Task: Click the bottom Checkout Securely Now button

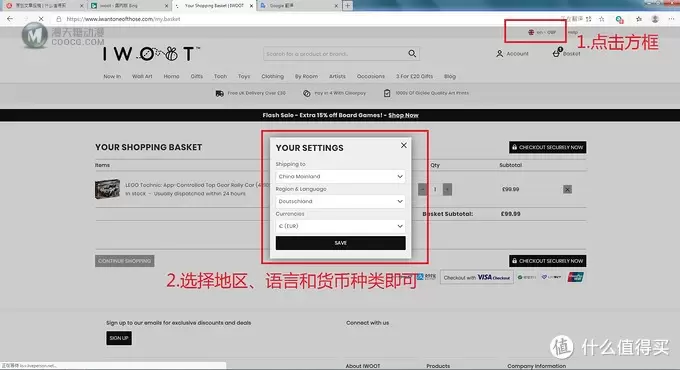Action: coord(547,261)
